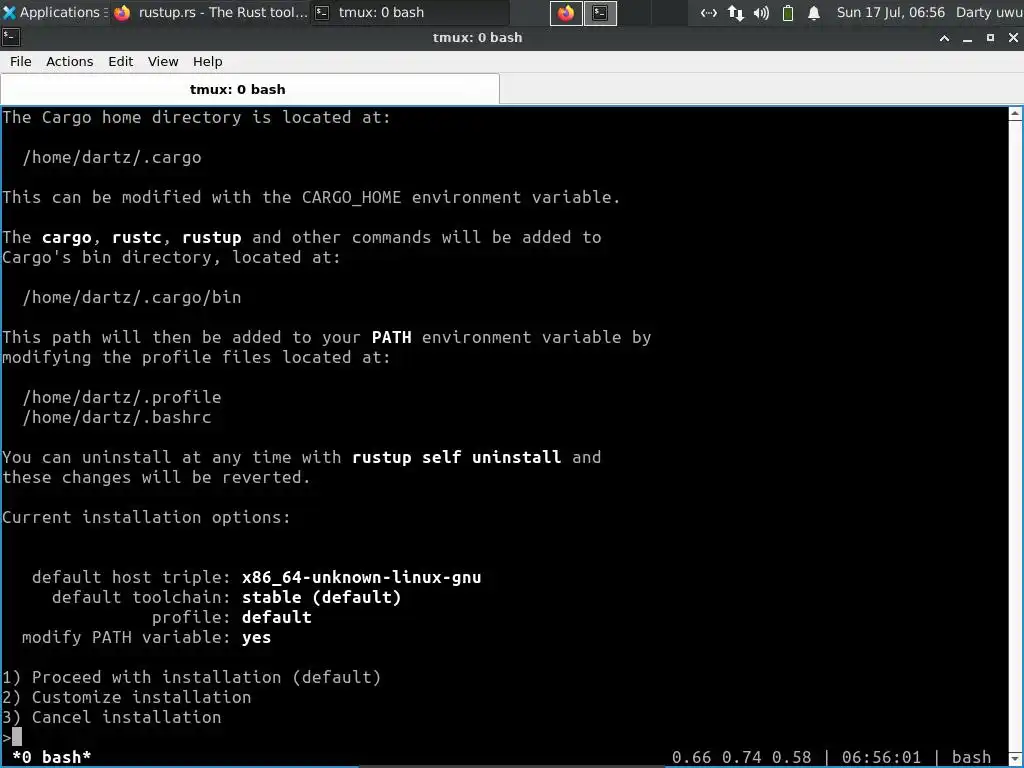Screen dimensions: 1024x768
Task: Open the View menu
Action: point(163,61)
